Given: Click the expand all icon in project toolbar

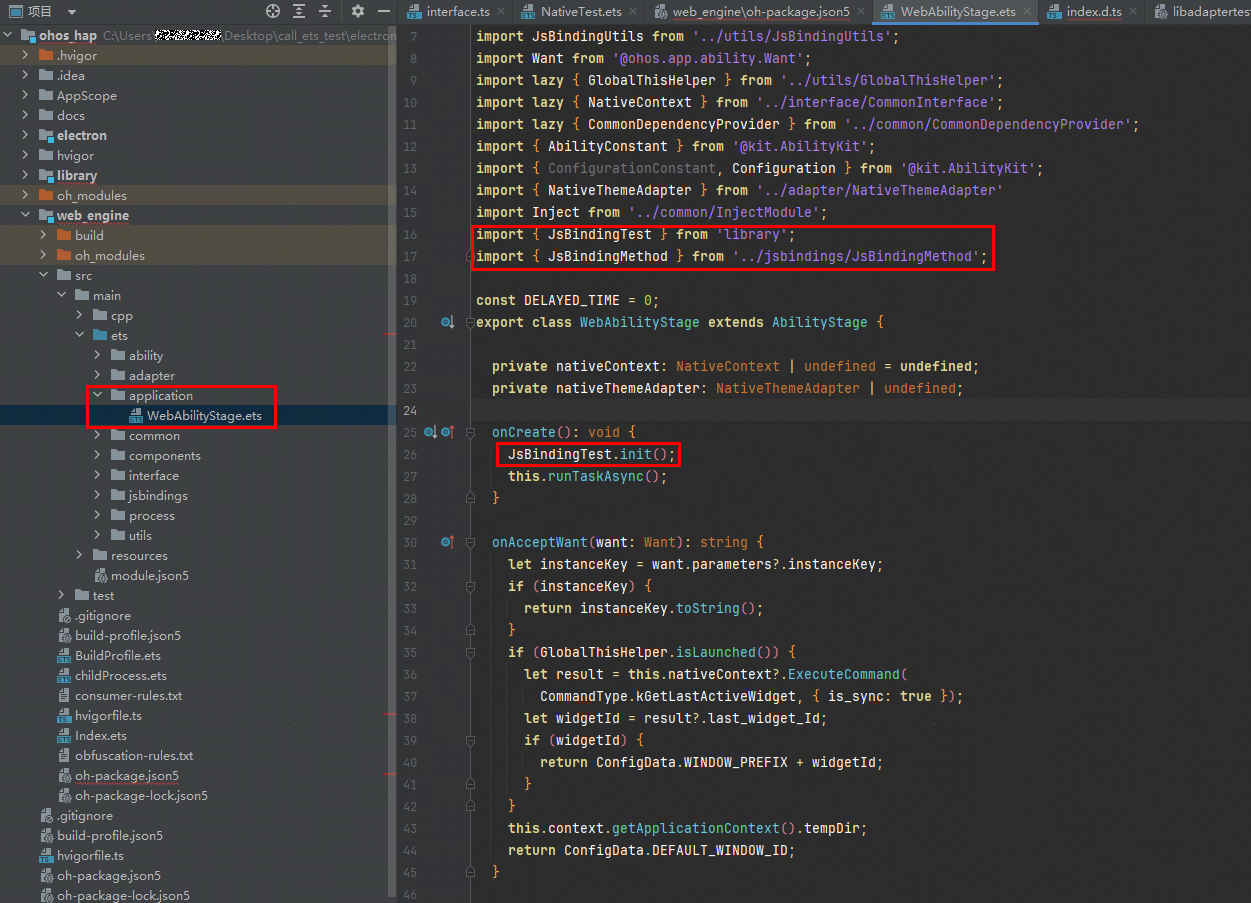Looking at the screenshot, I should point(299,11).
